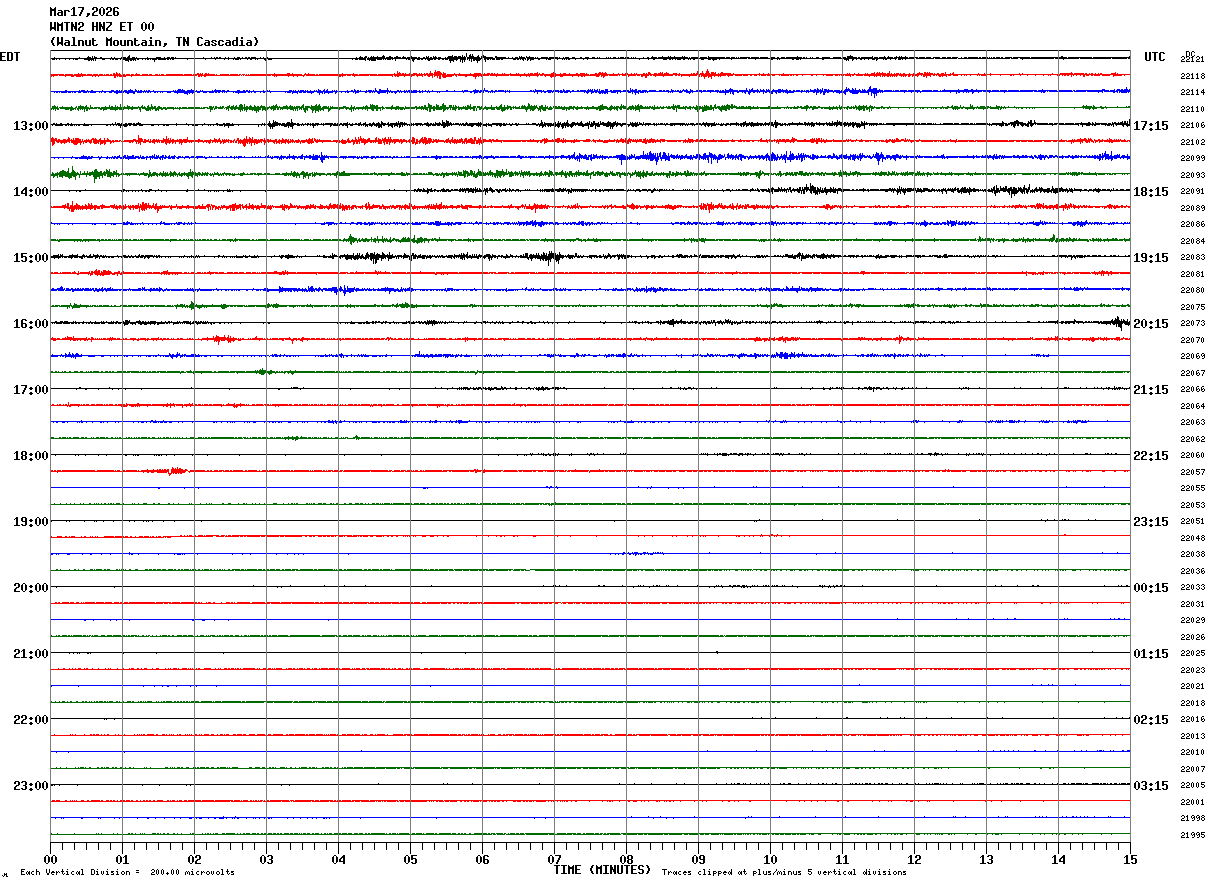Click the "EDT" column header
This screenshot has width=1210, height=886.
pyautogui.click(x=10, y=57)
